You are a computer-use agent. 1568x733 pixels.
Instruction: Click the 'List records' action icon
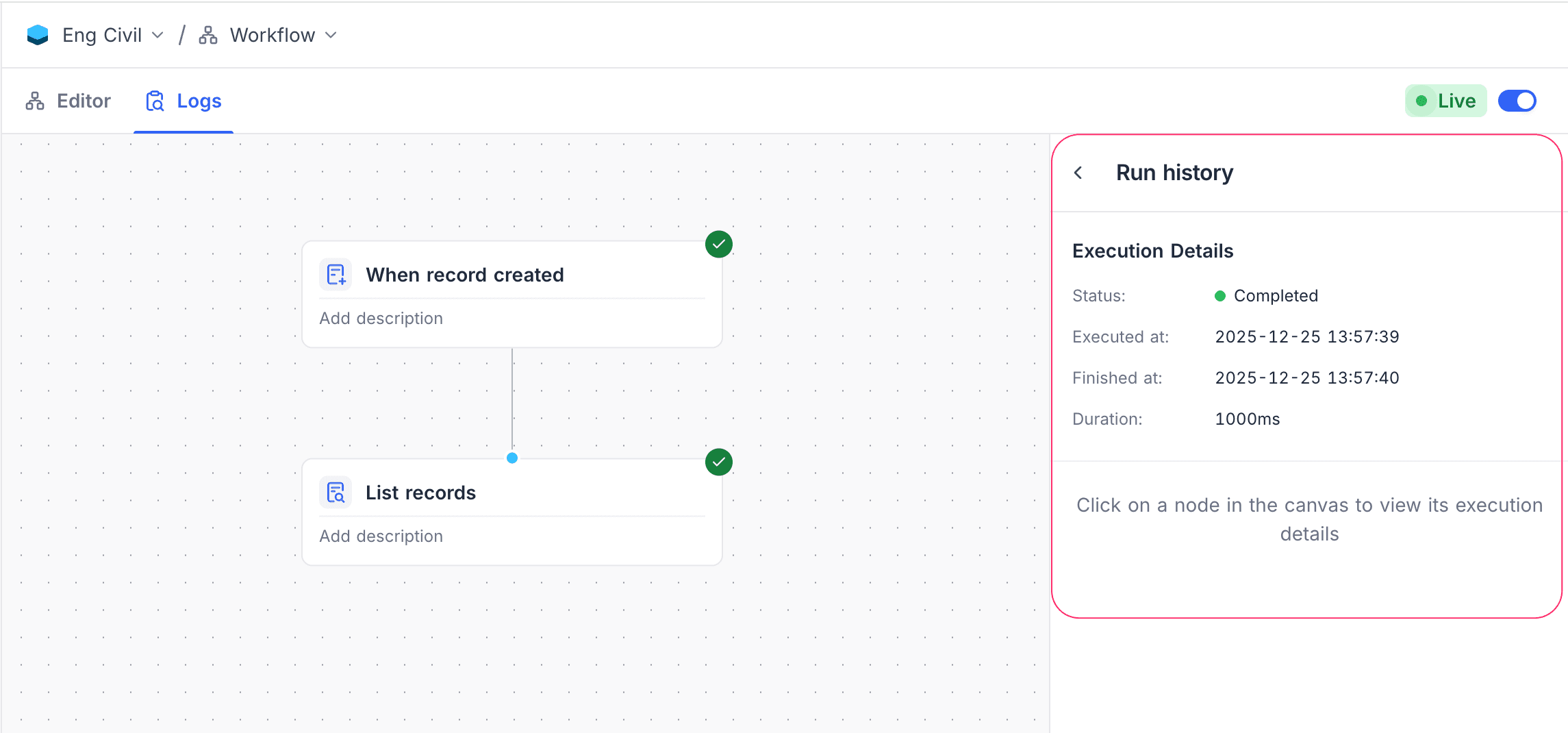click(x=336, y=491)
